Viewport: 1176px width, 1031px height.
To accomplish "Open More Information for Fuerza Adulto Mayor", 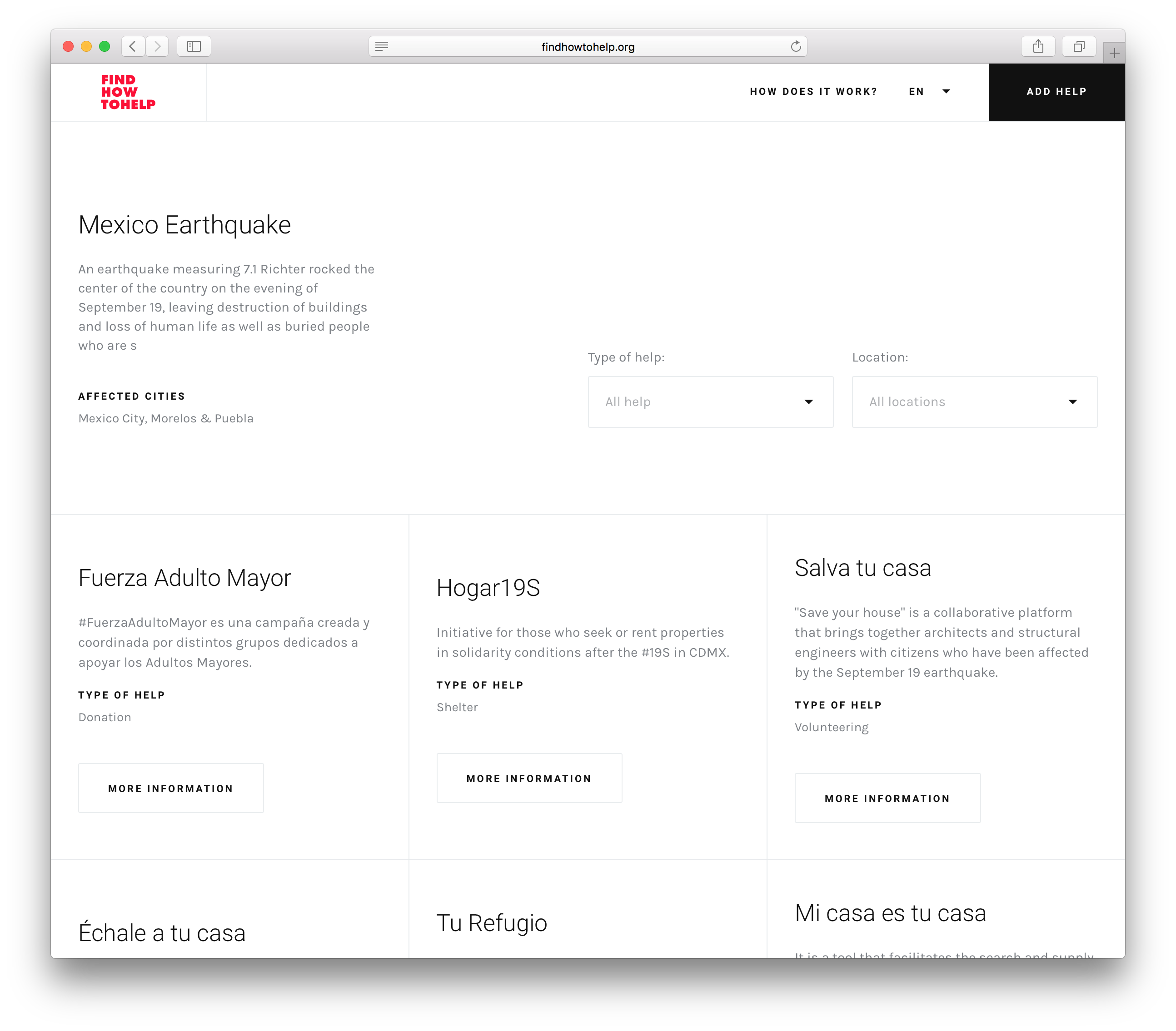I will pos(170,788).
